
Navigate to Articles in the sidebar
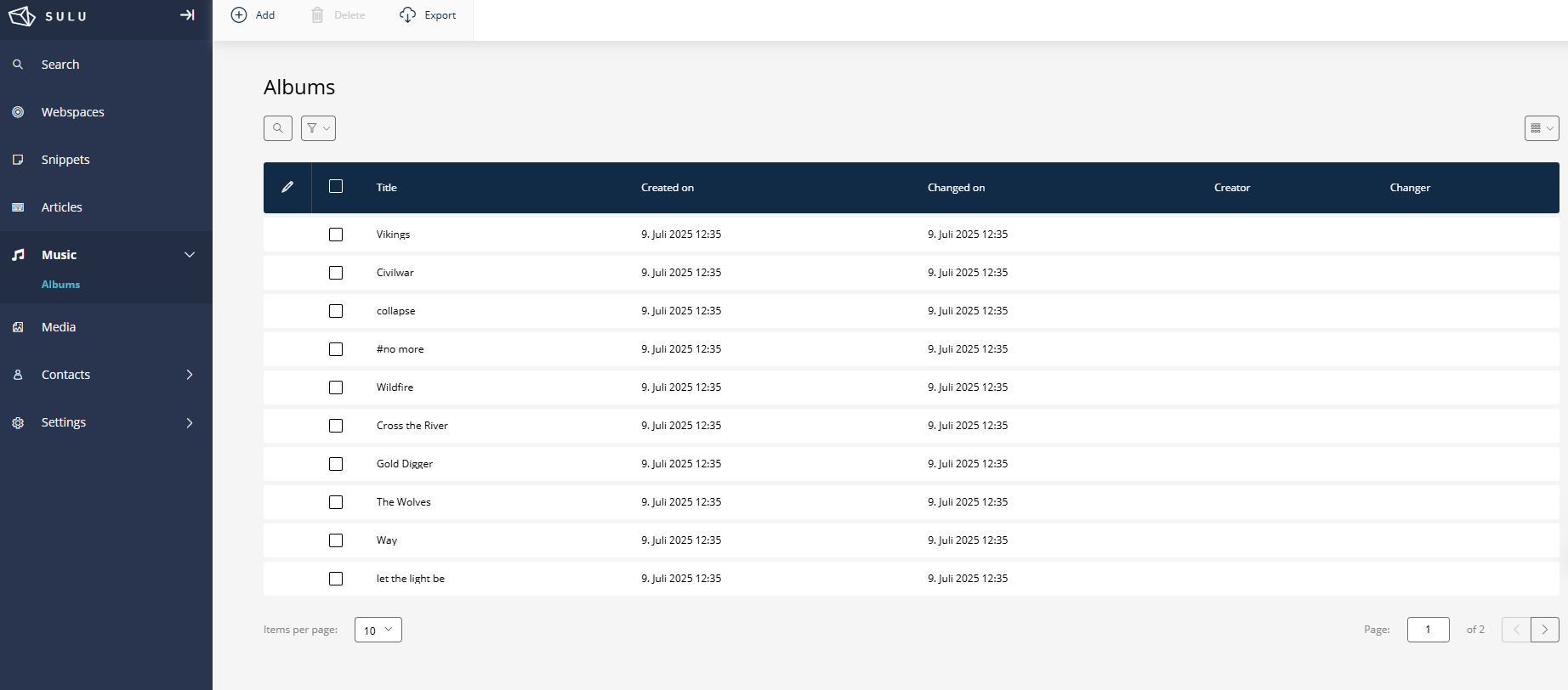pos(62,207)
